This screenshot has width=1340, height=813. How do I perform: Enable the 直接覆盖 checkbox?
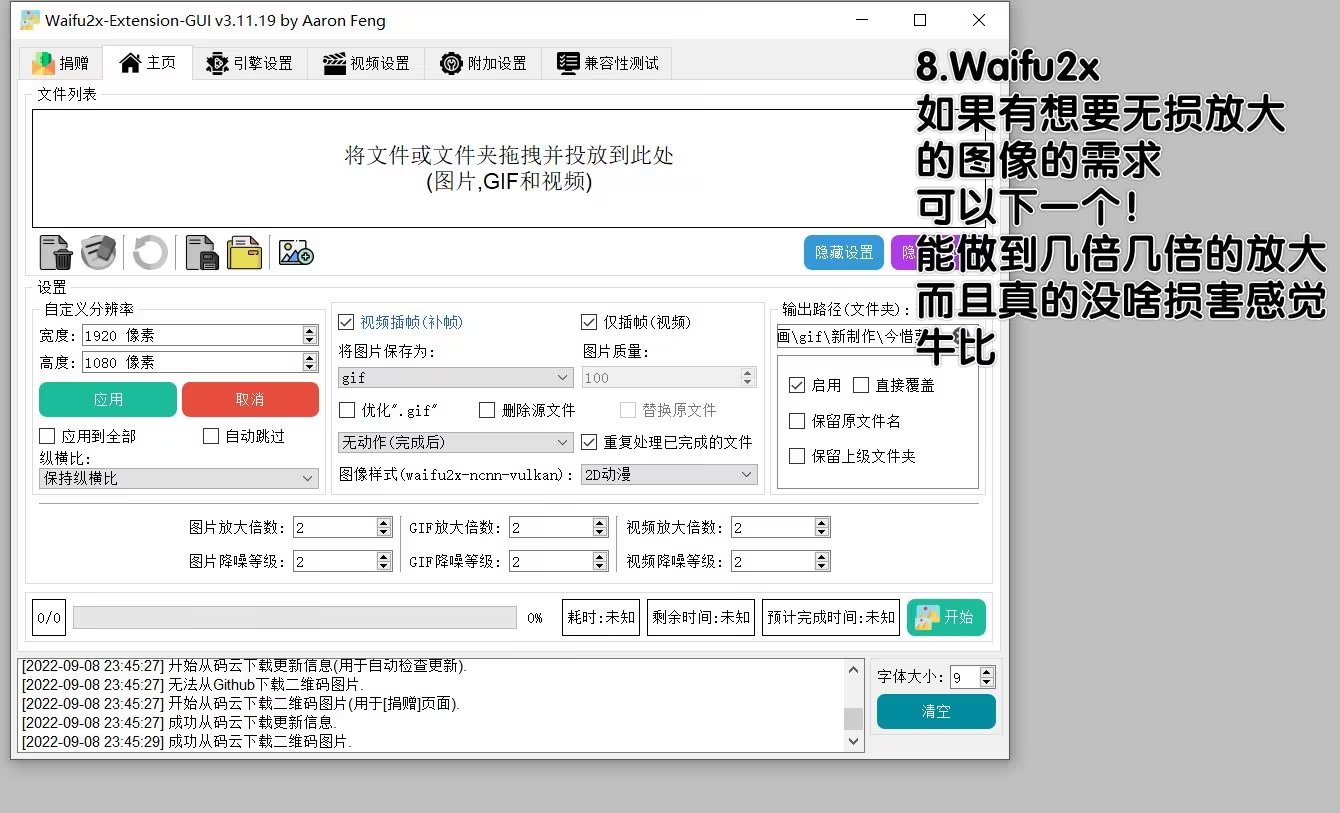861,385
